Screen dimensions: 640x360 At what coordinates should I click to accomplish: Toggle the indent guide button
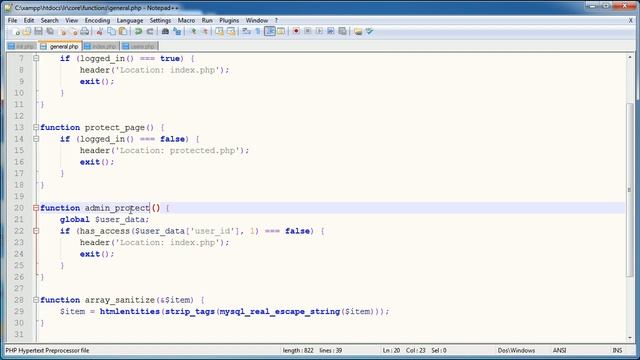270,31
